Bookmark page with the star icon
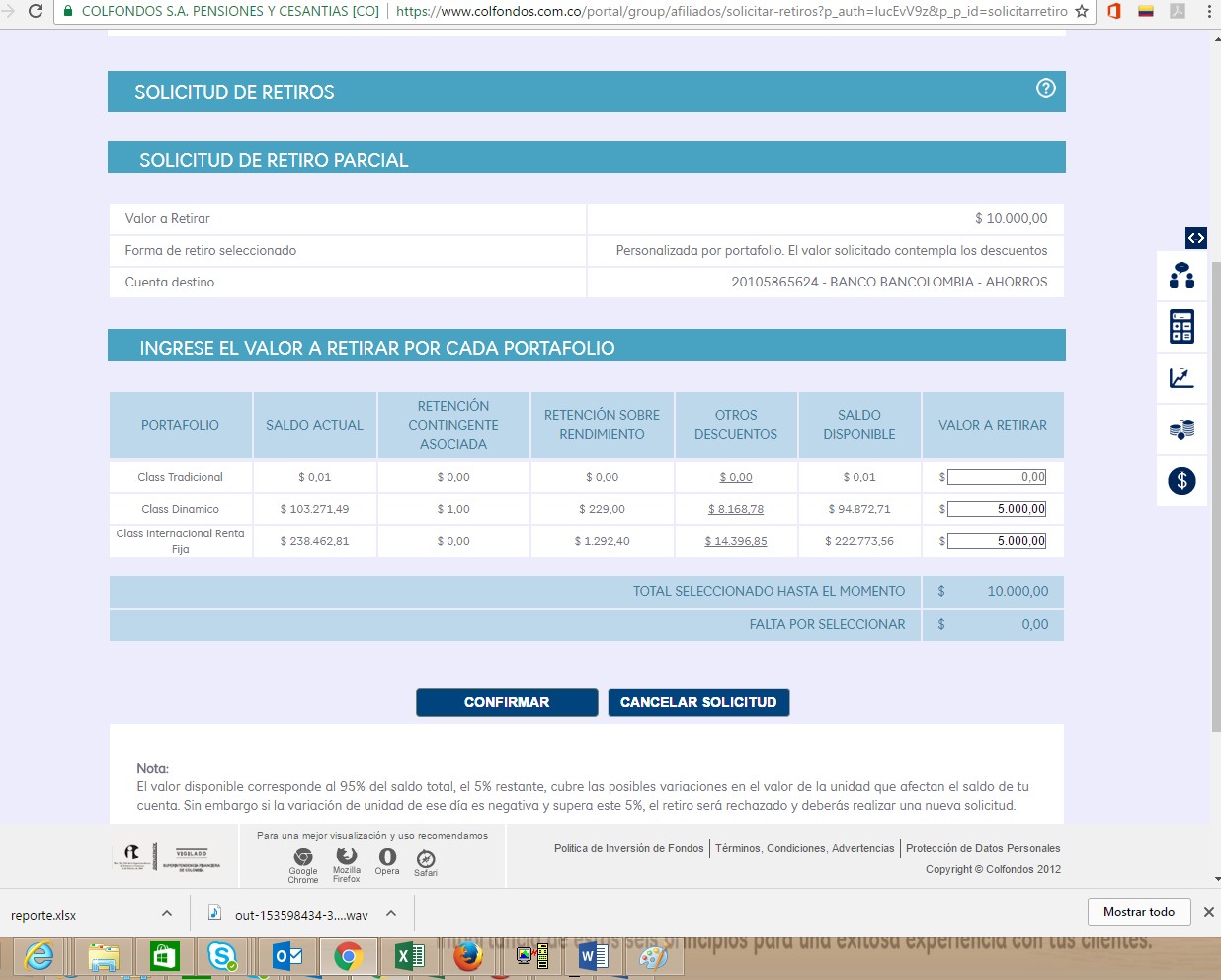This screenshot has height=980, width=1221. [1082, 12]
